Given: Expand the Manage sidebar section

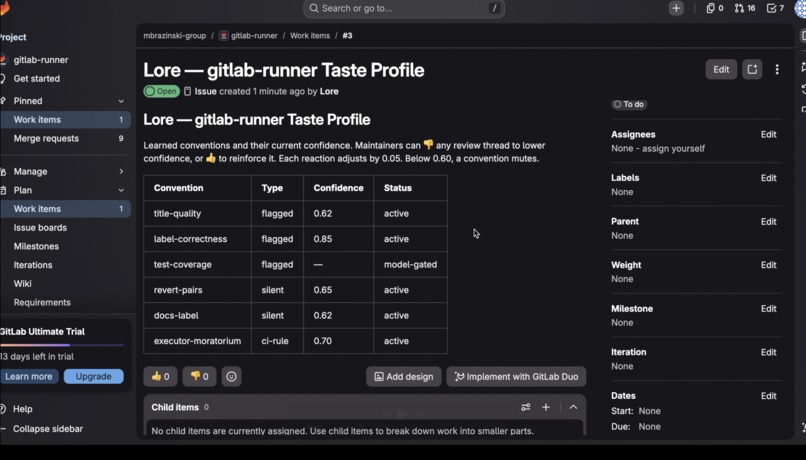Looking at the screenshot, I should (121, 172).
